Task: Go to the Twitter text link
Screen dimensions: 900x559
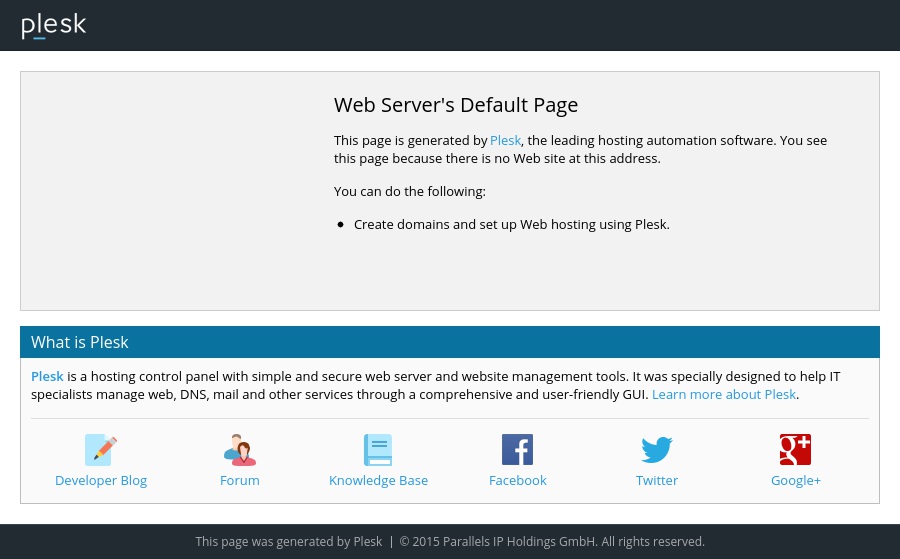Action: coord(657,481)
